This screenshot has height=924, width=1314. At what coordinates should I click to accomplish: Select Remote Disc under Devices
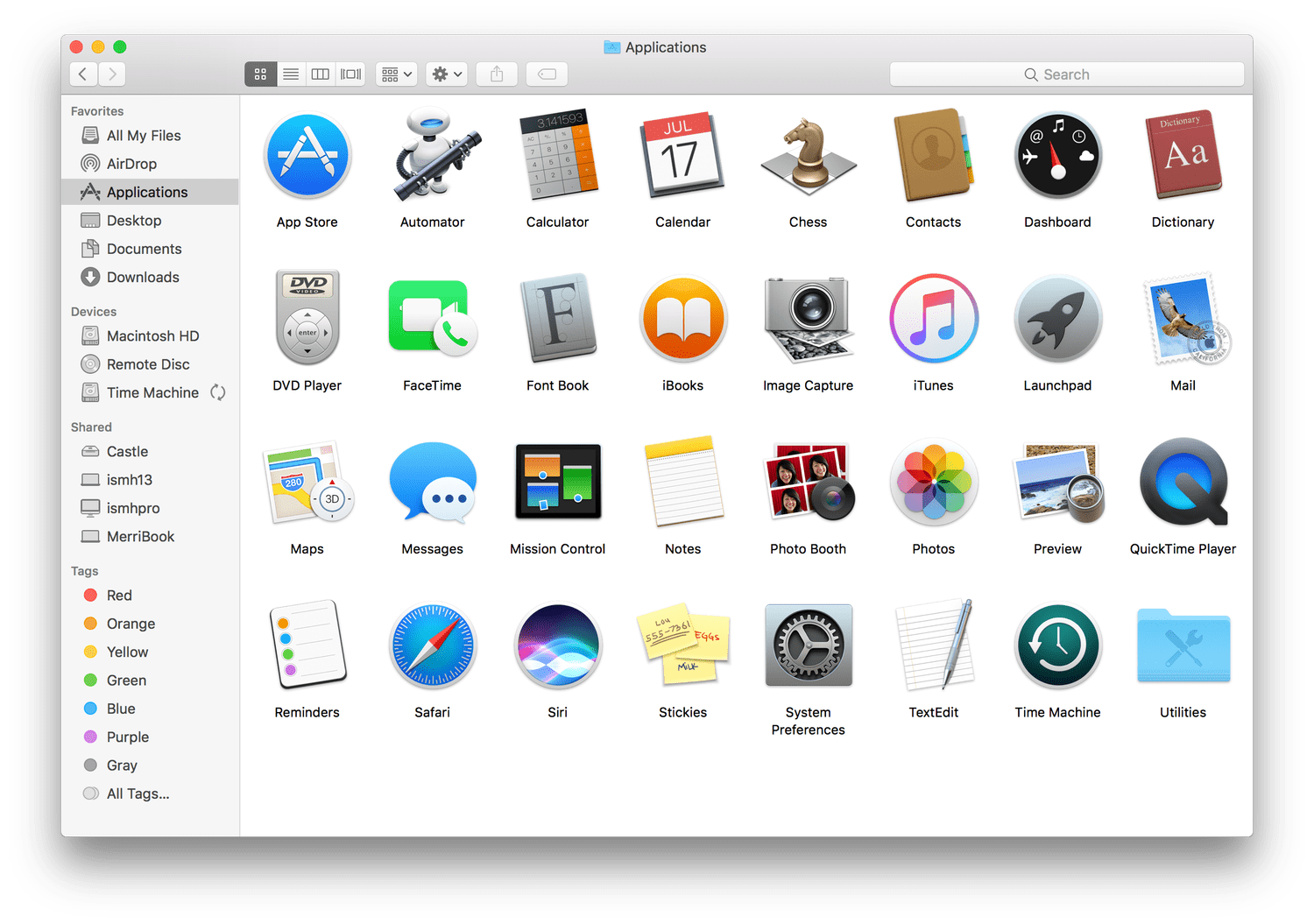[x=150, y=364]
